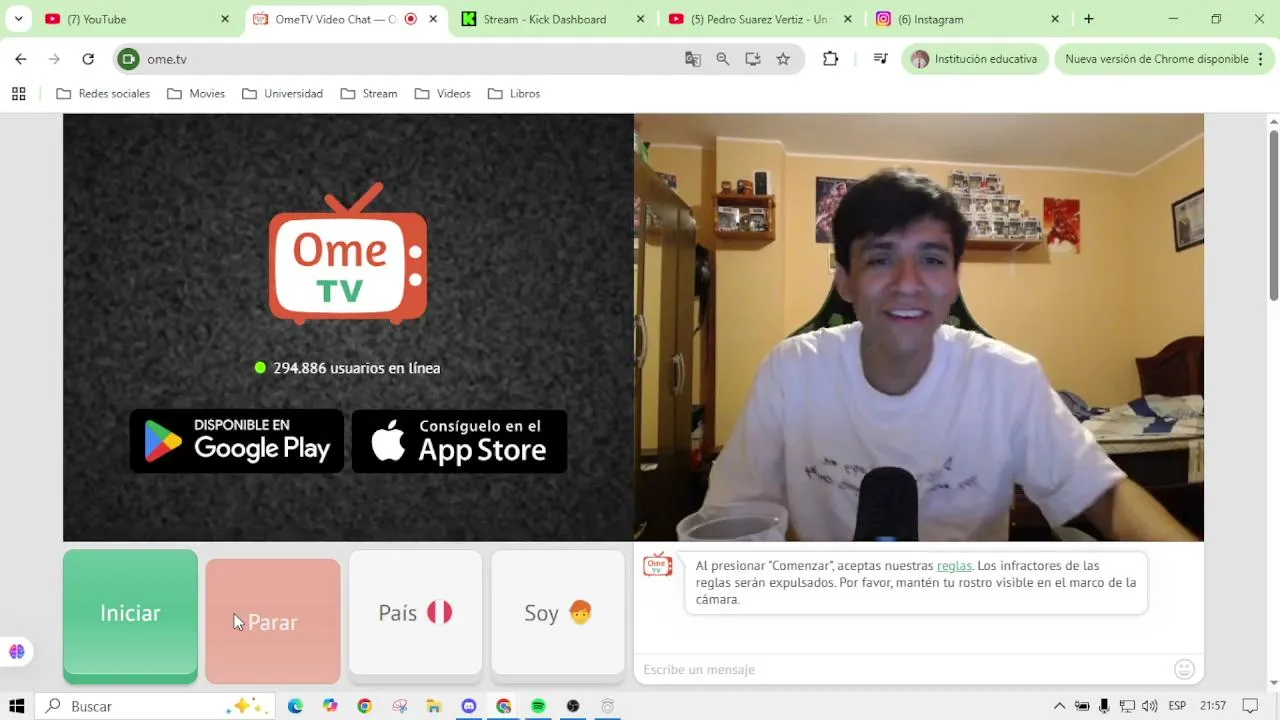Click the App Store download badge
The height and width of the screenshot is (720, 1280).
tap(460, 441)
